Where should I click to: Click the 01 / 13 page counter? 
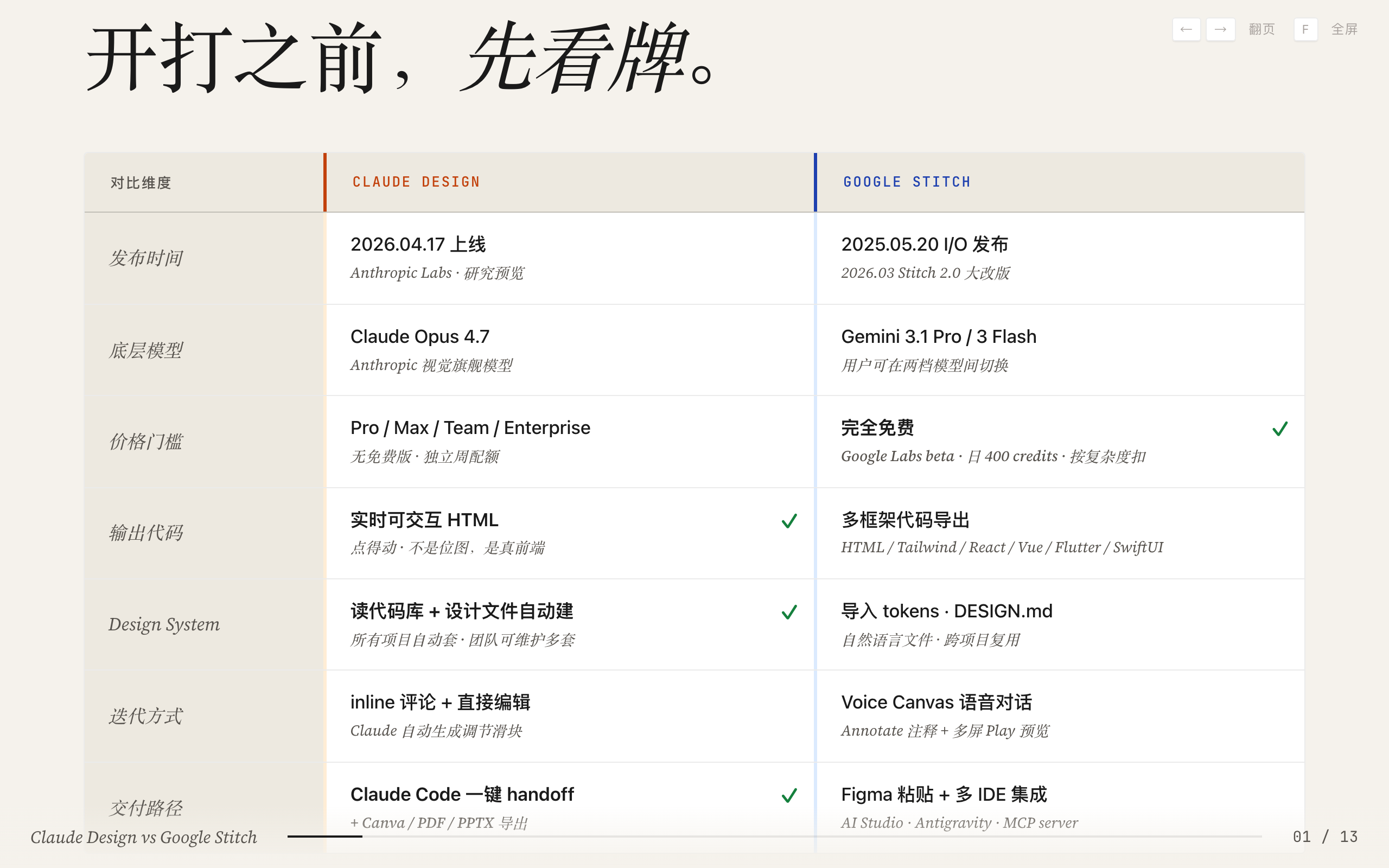click(1325, 837)
